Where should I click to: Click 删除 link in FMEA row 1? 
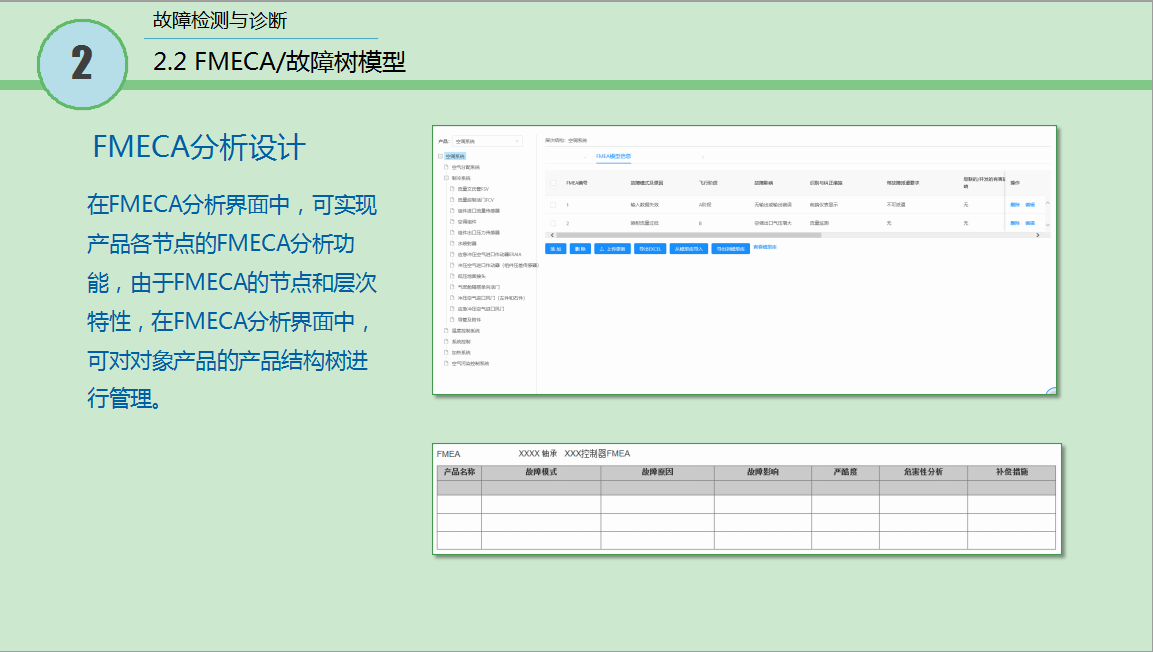click(x=1015, y=204)
